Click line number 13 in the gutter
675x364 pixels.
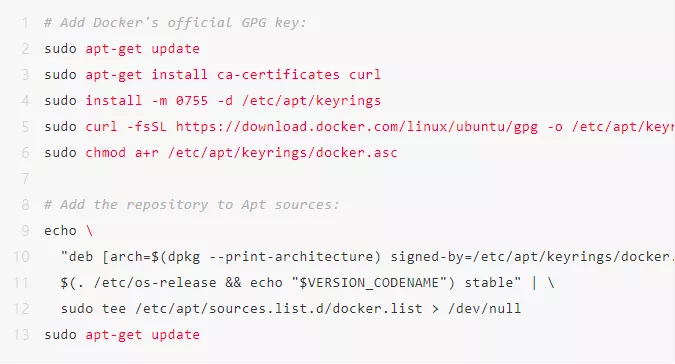[x=21, y=334]
